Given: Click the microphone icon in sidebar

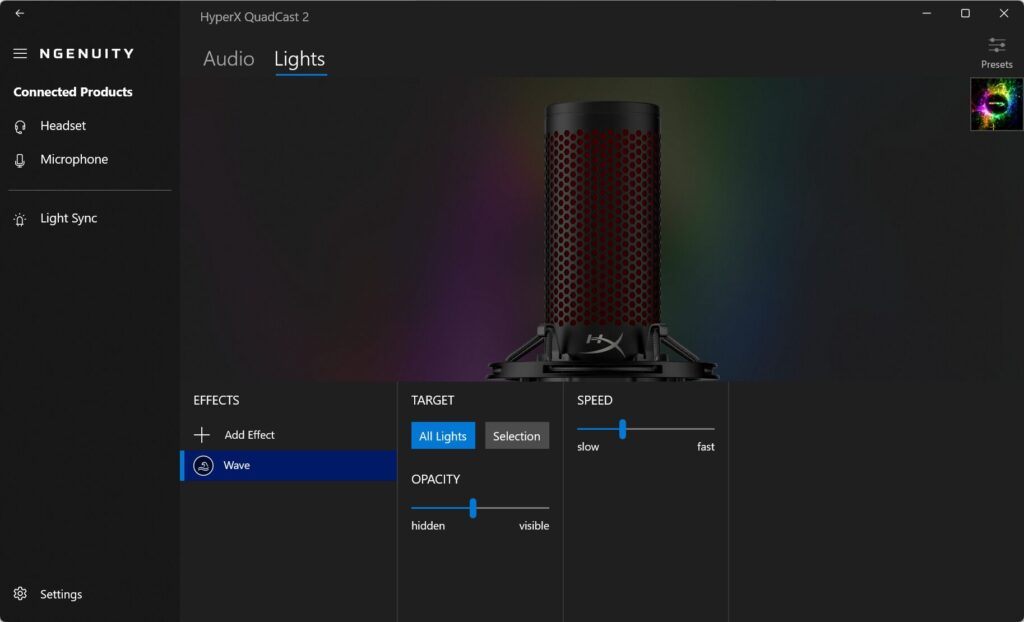Looking at the screenshot, I should [20, 161].
